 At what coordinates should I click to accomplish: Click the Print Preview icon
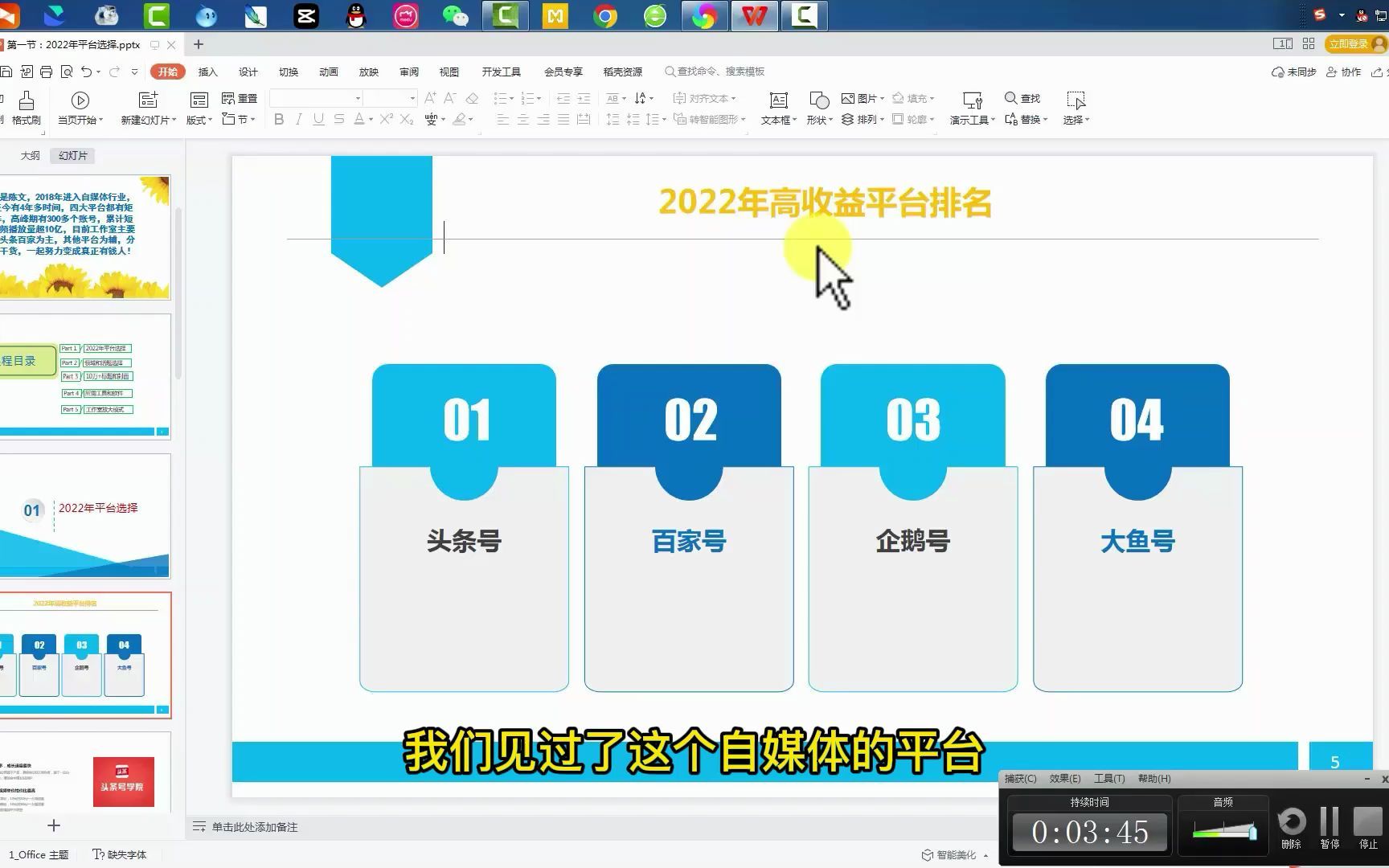[66, 72]
